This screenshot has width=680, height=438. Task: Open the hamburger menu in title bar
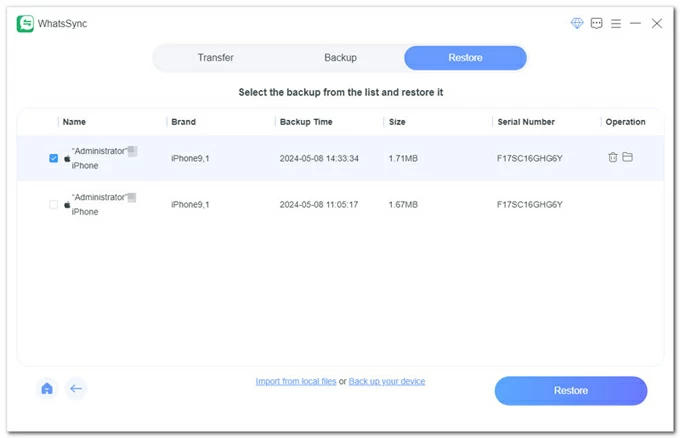pos(616,23)
